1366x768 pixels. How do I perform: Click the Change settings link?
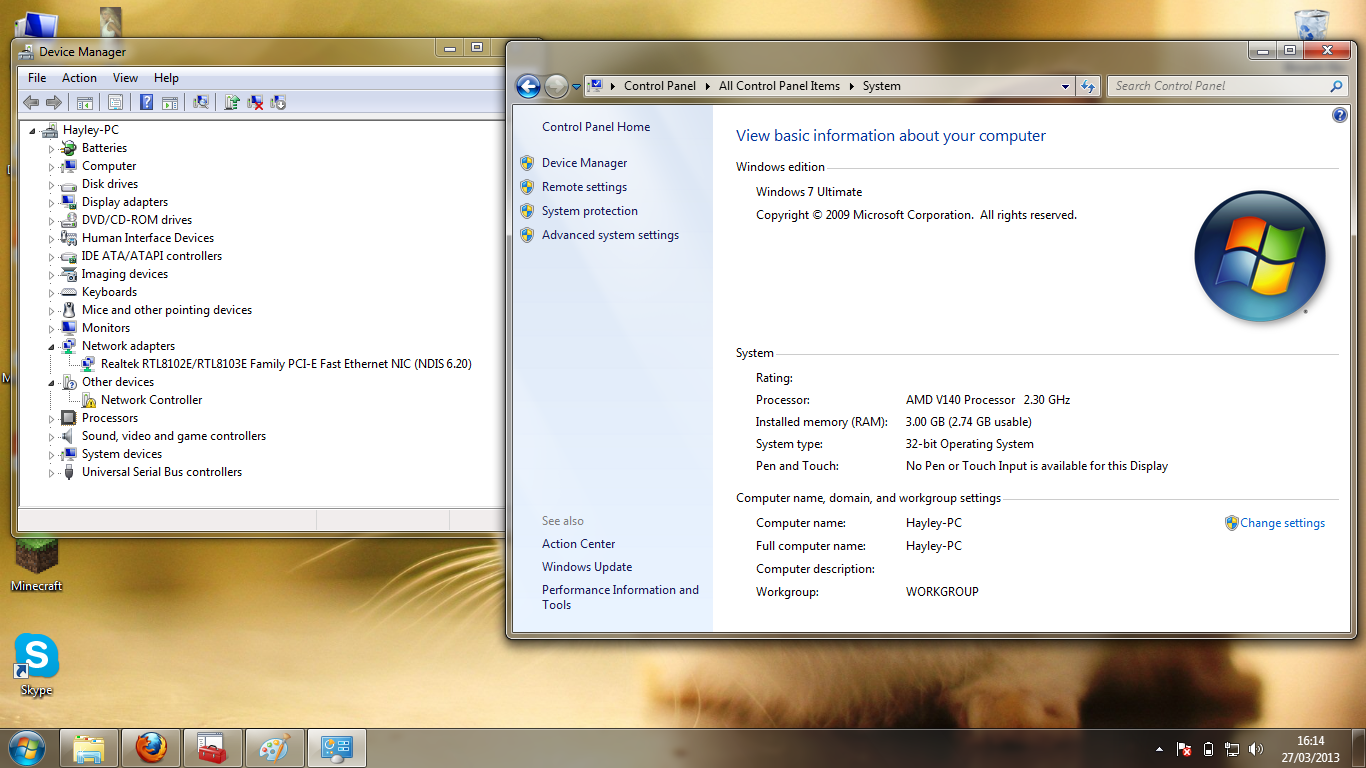(1282, 523)
